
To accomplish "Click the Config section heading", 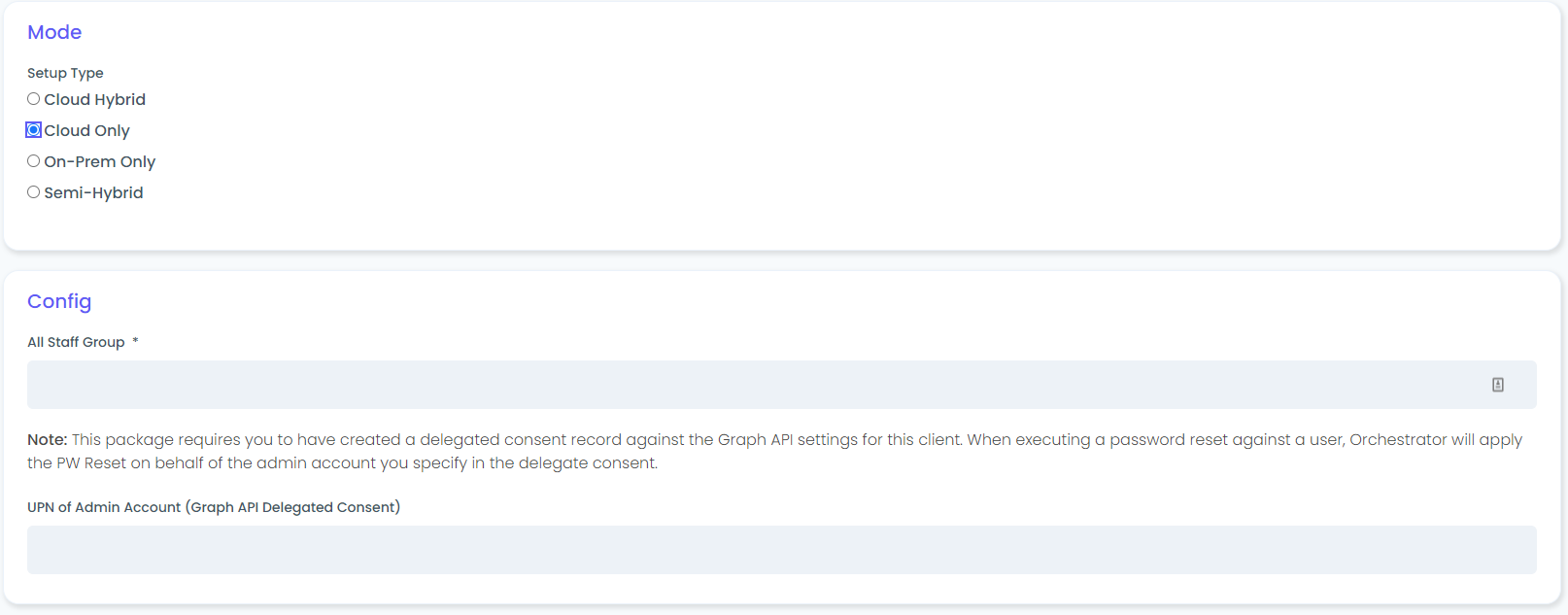I will (x=59, y=301).
